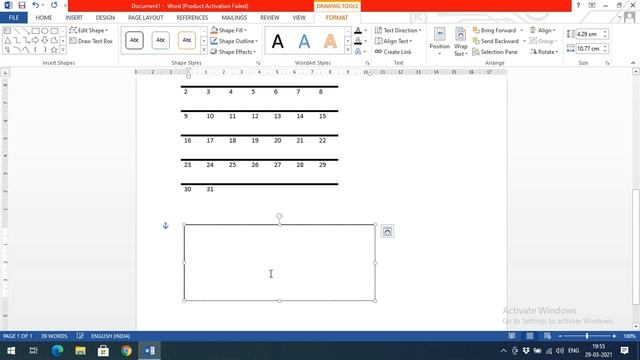Click the rotation handle above the text box
This screenshot has width=640, height=360.
pos(279,216)
